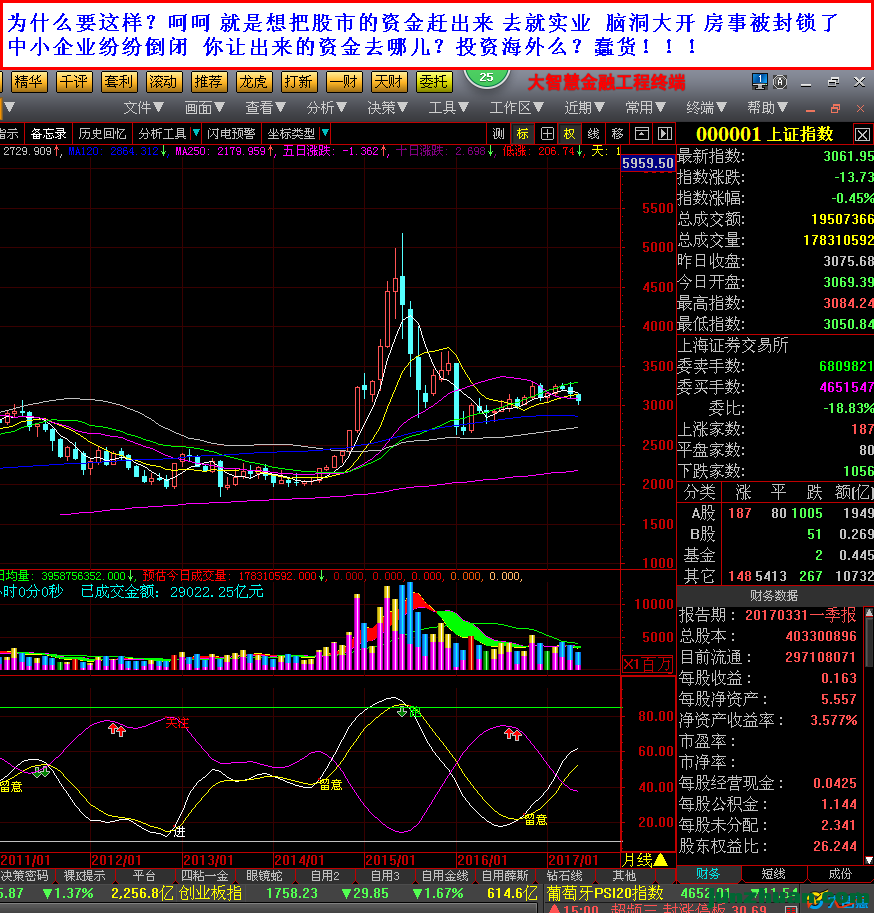The height and width of the screenshot is (913, 874).
Task: Switch to the 自用3 indicator tab
Action: pos(385,876)
